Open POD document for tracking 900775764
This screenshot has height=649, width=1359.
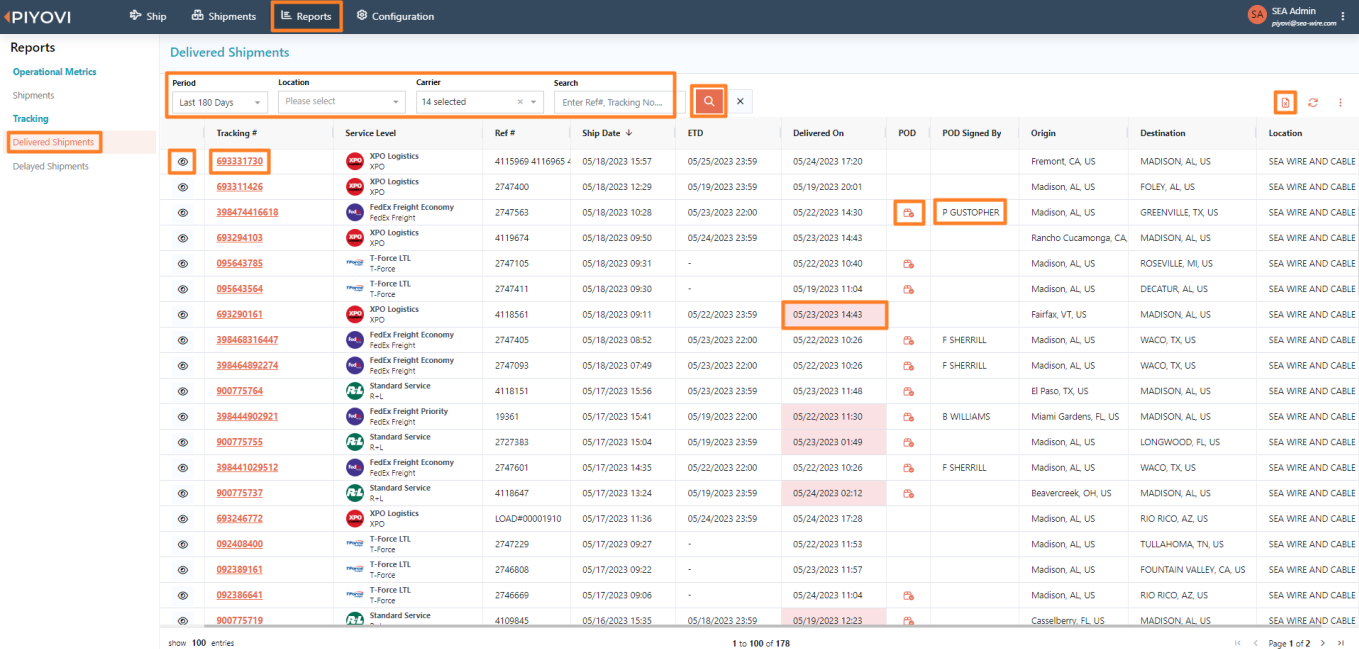908,391
